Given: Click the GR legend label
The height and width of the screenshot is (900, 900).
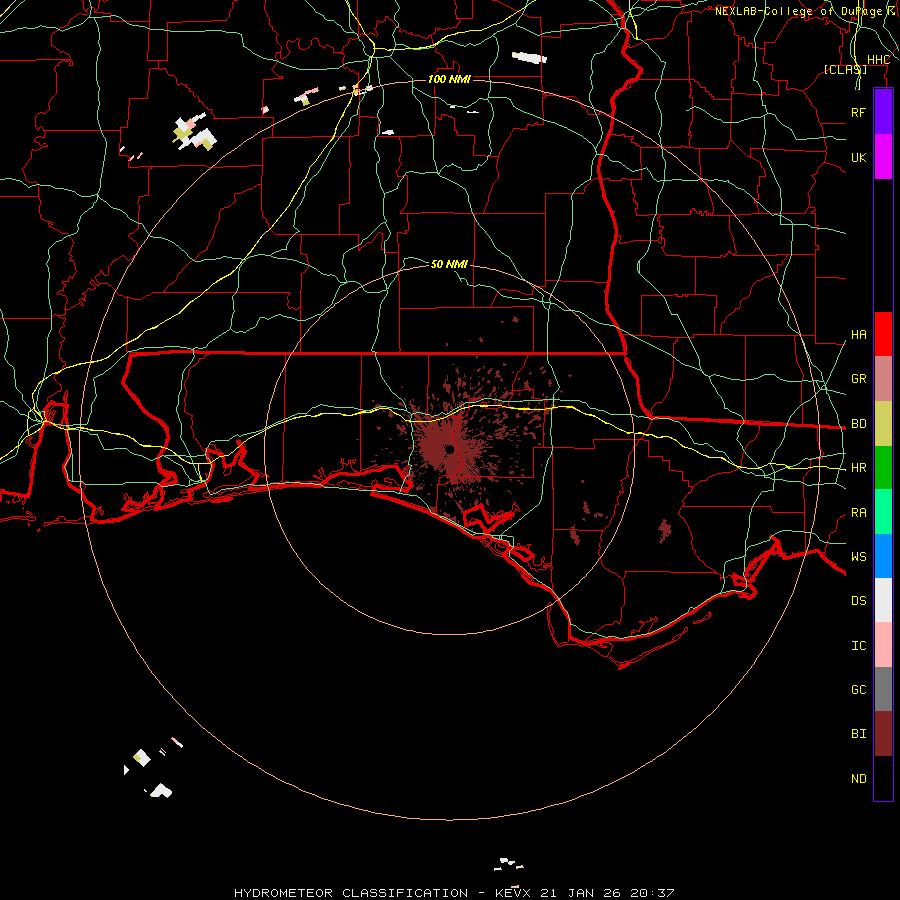Looking at the screenshot, I should point(858,378).
